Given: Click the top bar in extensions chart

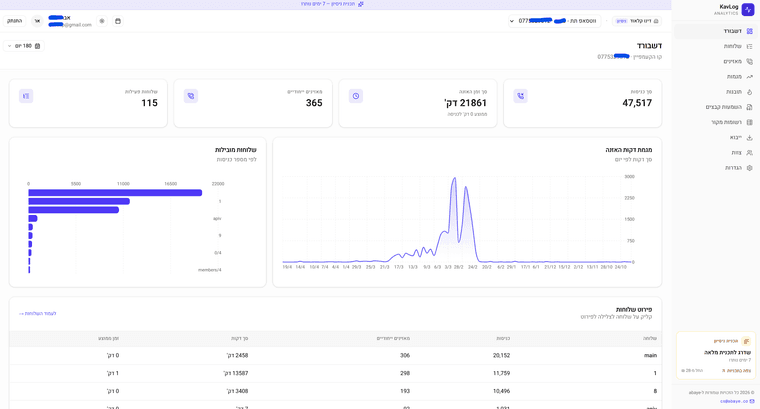Looking at the screenshot, I should click(x=115, y=193).
